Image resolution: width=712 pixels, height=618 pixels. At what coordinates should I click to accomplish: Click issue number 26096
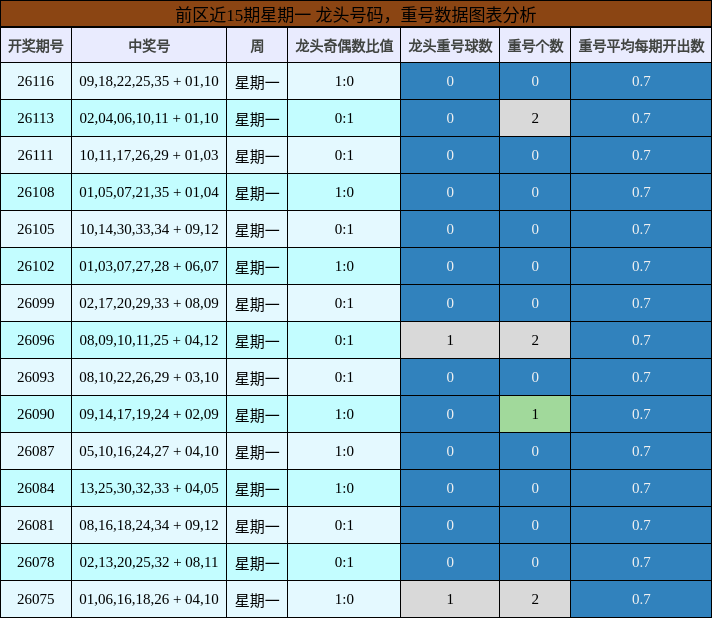(x=36, y=340)
